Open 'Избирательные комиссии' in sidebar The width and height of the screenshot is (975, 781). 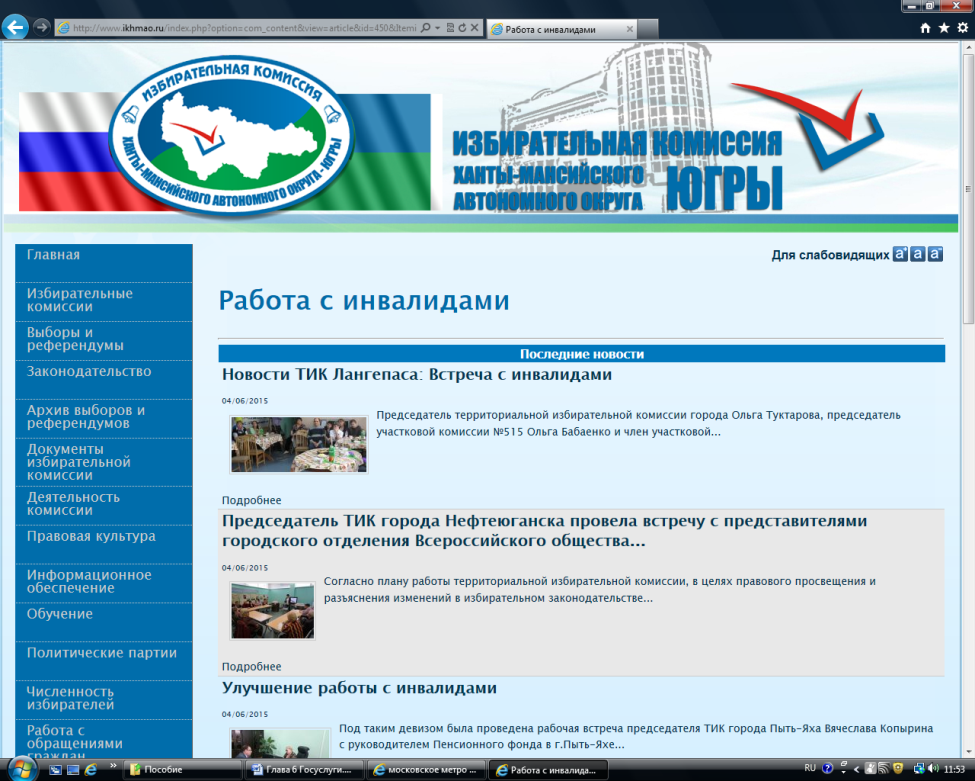point(104,302)
